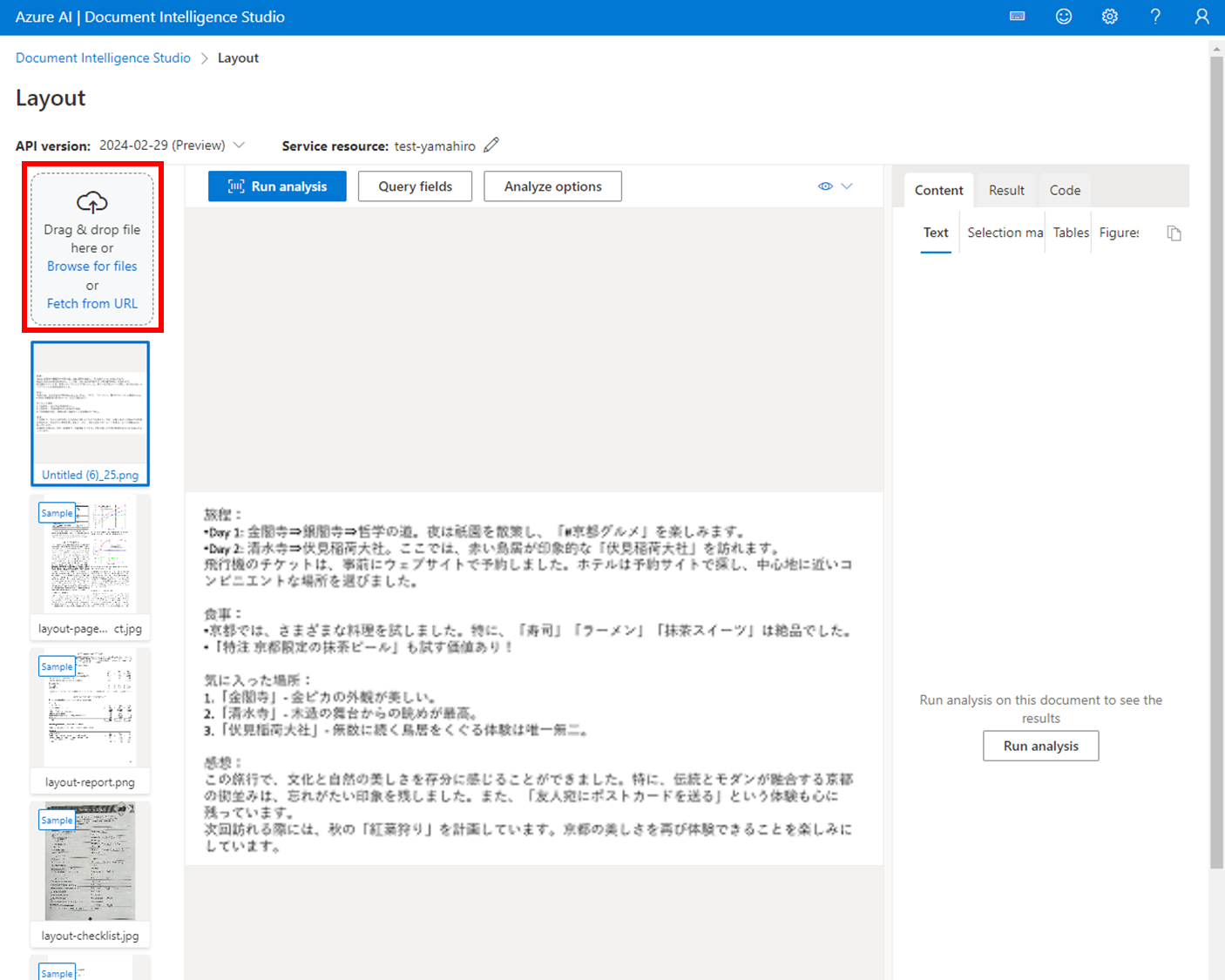Switch to the Selection marks view
1225x980 pixels.
tap(1004, 233)
